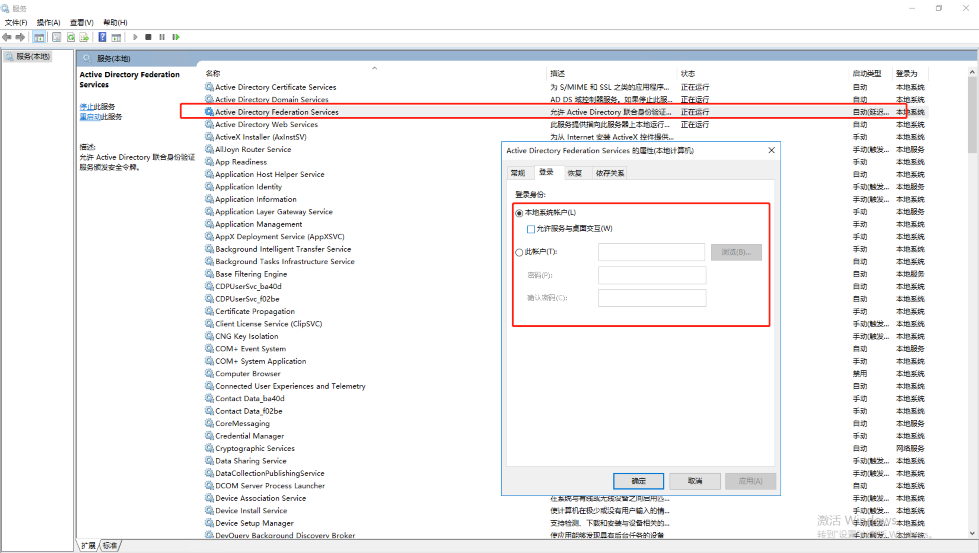Image resolution: width=979 pixels, height=553 pixels.
Task: Click the scrollbar up arrow of services list
Action: point(972,73)
